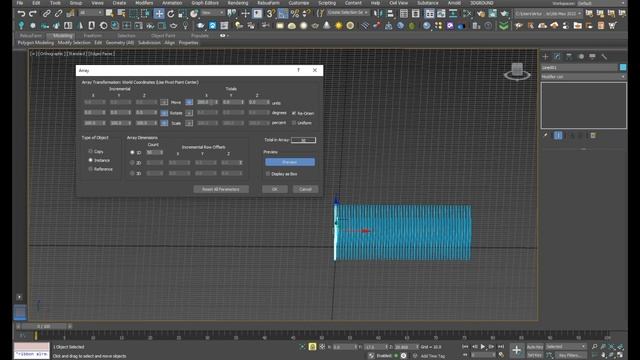
Task: Click the time slider frame handle
Action: [x=44, y=326]
